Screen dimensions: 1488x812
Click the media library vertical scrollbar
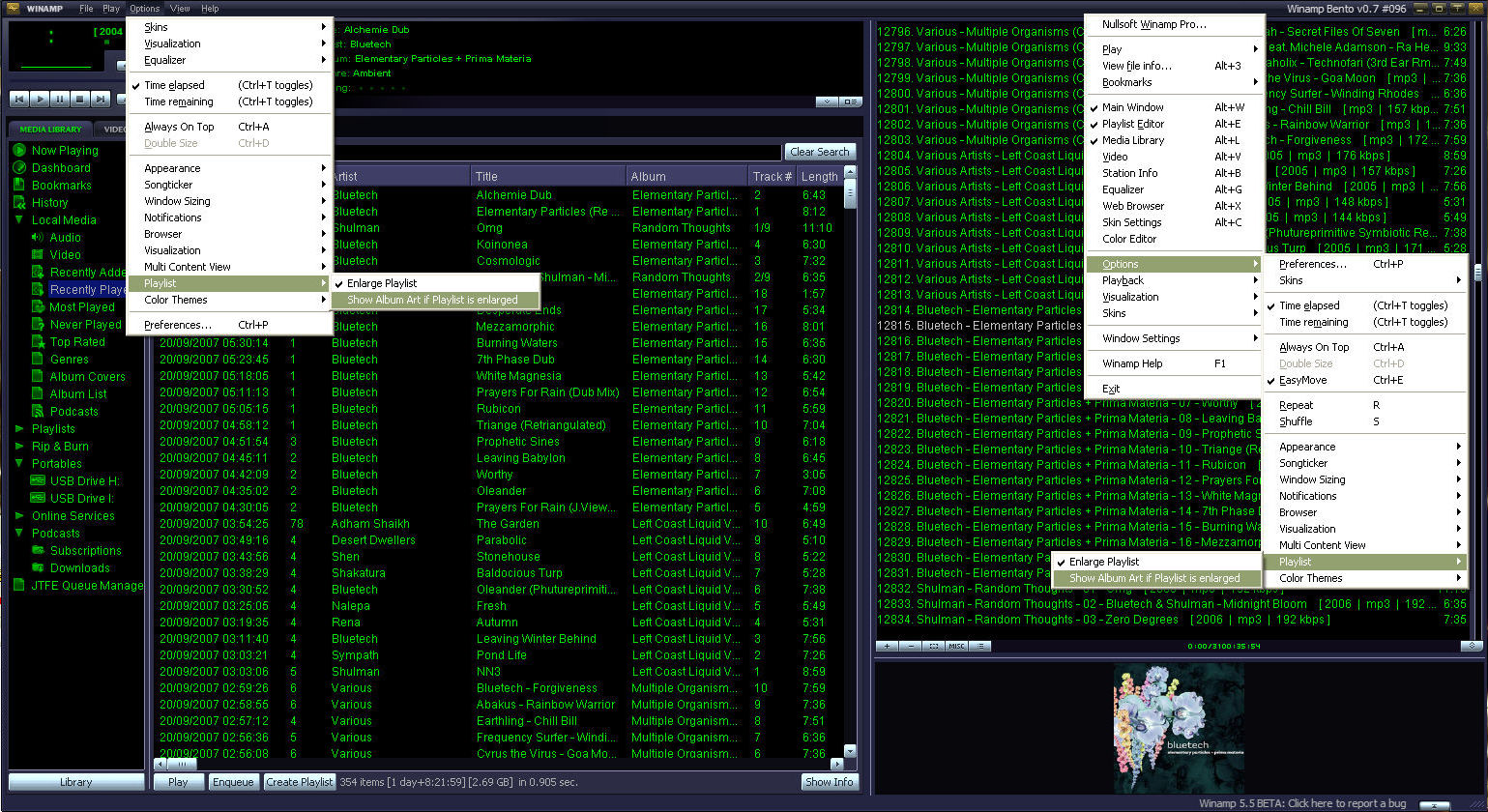tap(850, 462)
